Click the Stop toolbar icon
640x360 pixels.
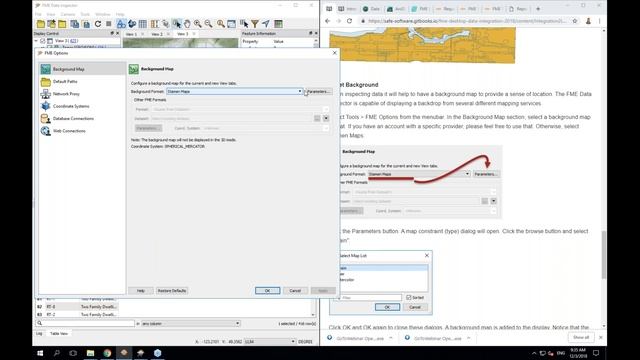109,24
